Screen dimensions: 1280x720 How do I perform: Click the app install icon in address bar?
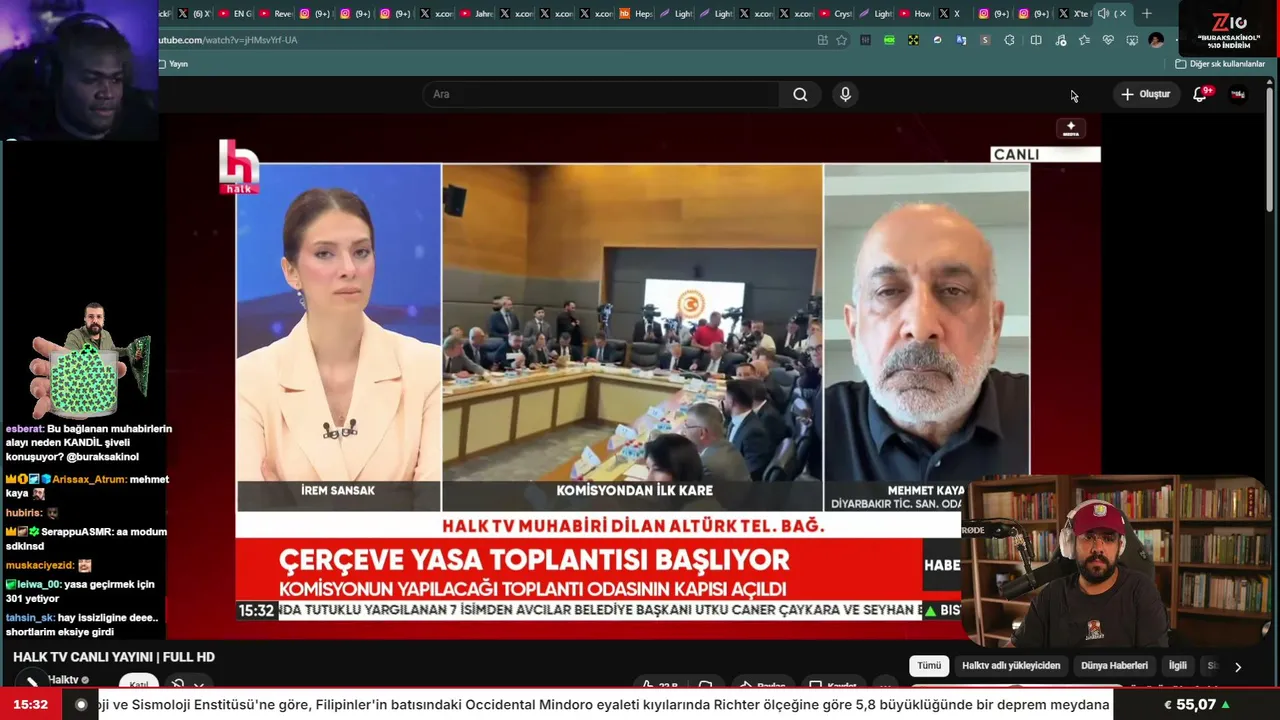pyautogui.click(x=822, y=40)
